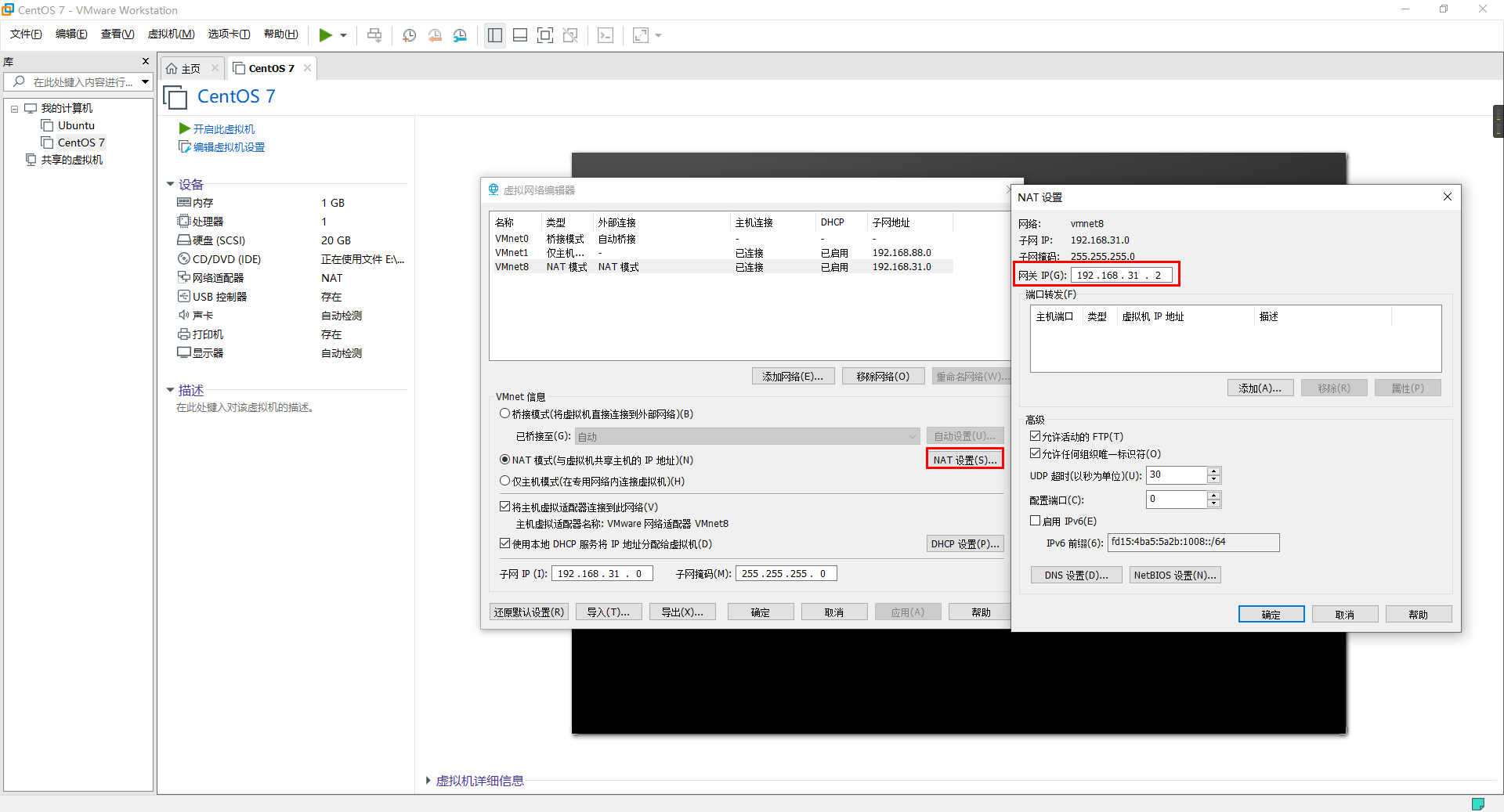This screenshot has height=812, width=1504.
Task: Click the NAT 设置(S)... button
Action: click(965, 460)
